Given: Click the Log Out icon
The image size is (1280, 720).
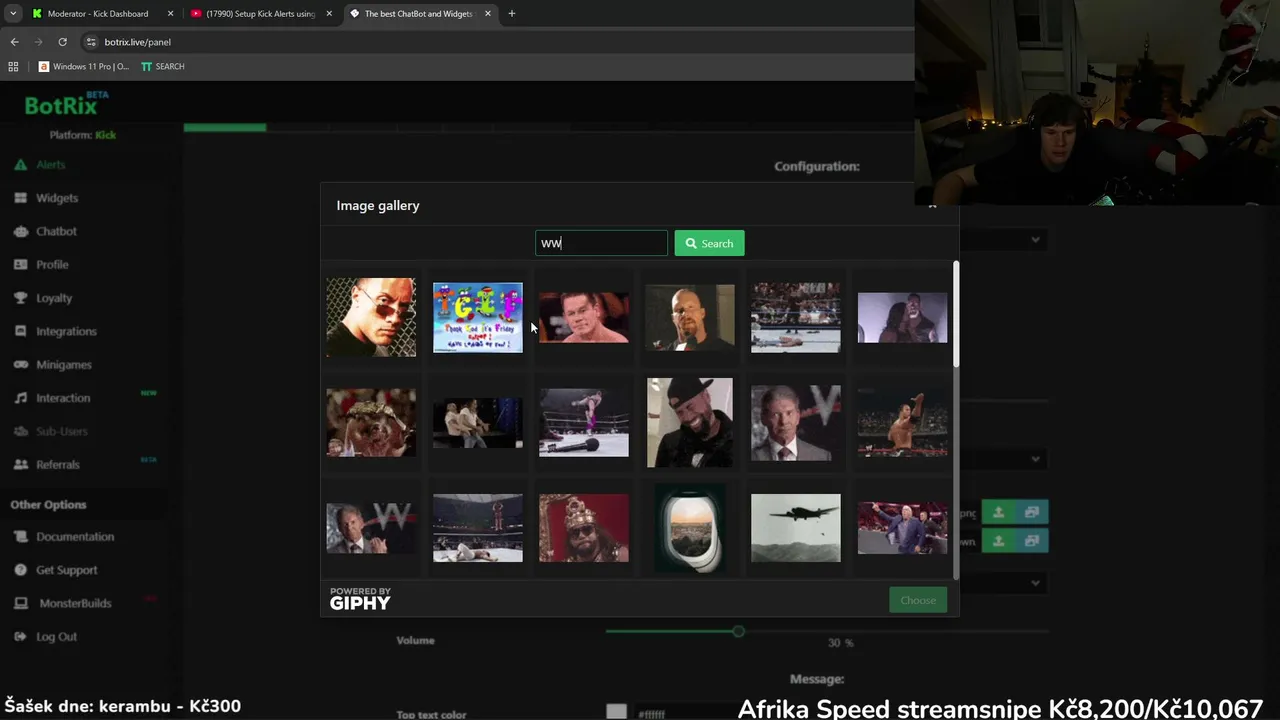Looking at the screenshot, I should tap(20, 636).
